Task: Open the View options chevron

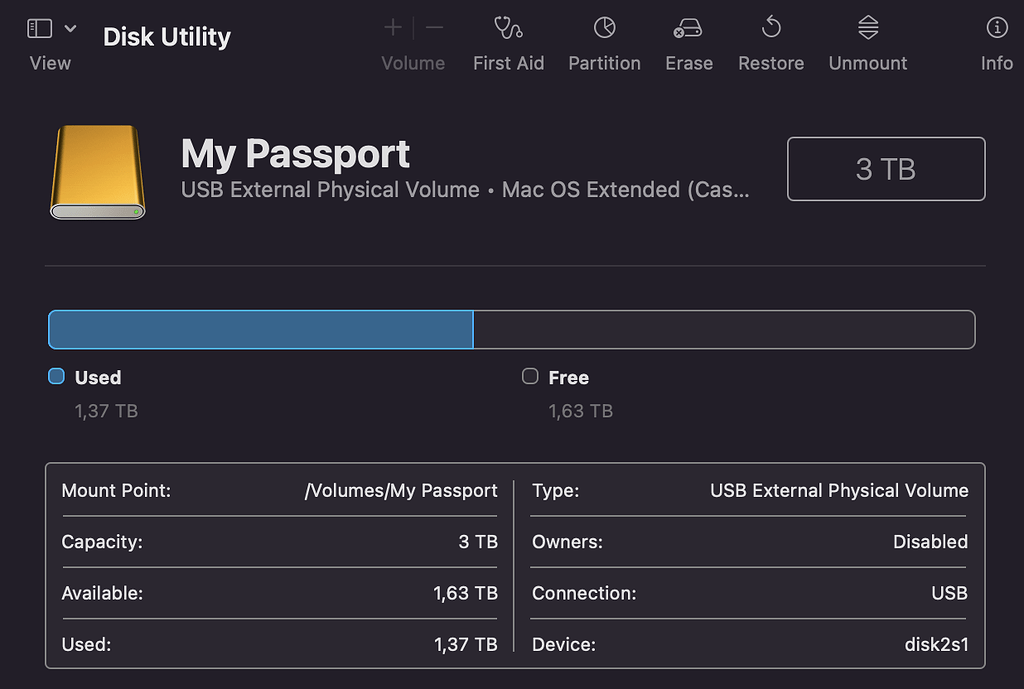Action: [69, 27]
